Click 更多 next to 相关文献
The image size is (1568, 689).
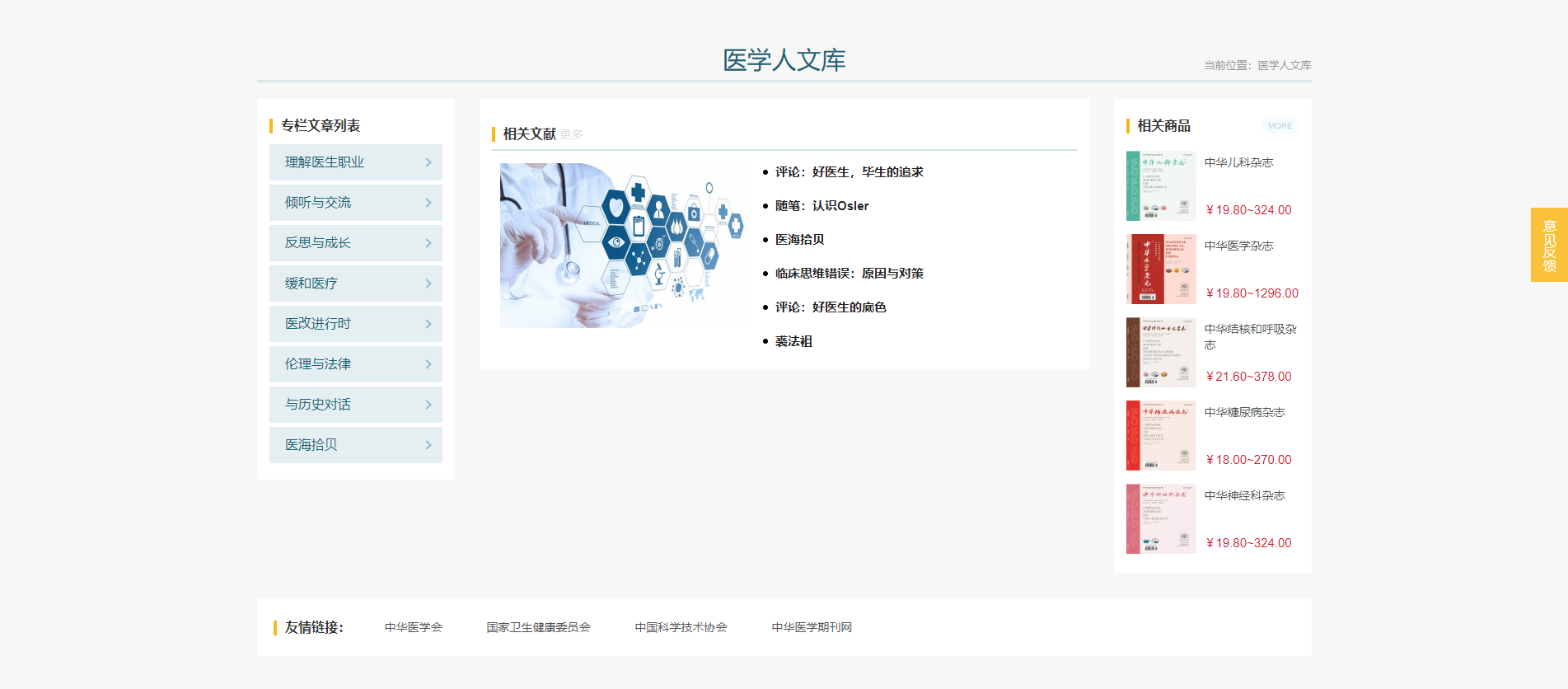point(571,134)
